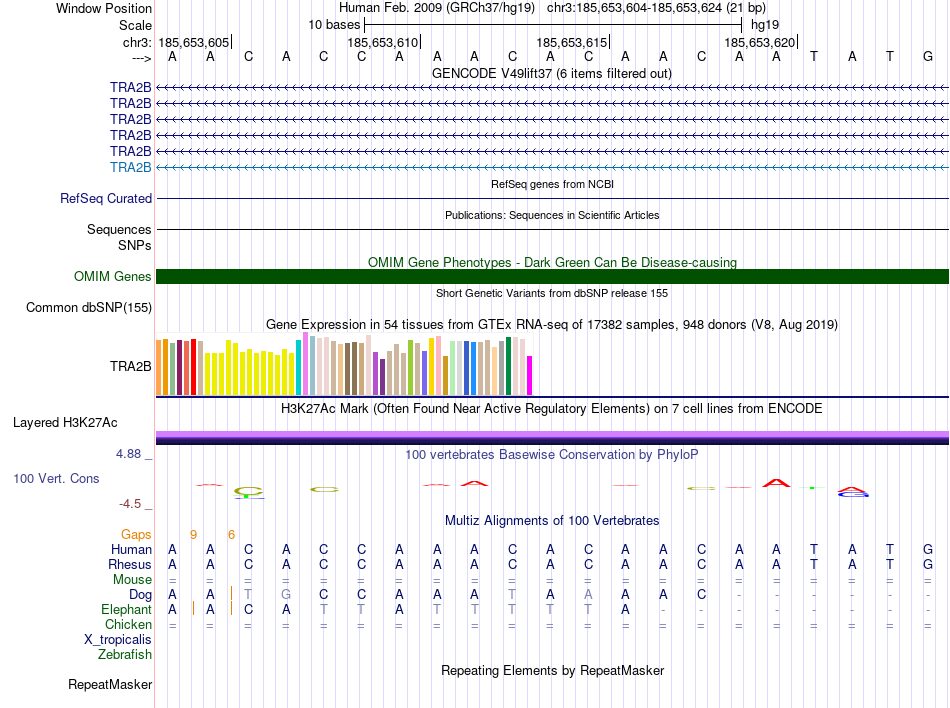Image resolution: width=950 pixels, height=708 pixels.
Task: Open the TRA2B GTEx expression bar chart
Action: pyautogui.click(x=344, y=366)
